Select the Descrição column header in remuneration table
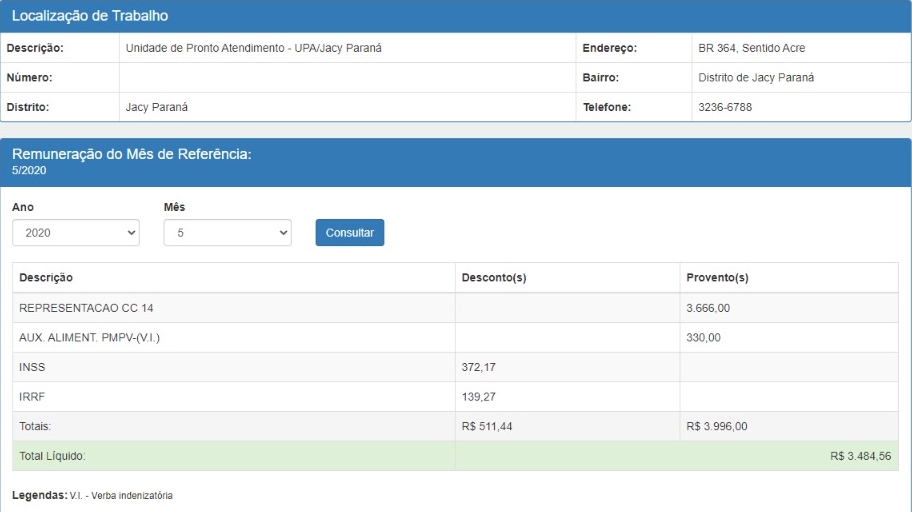Screen dimensions: 912x512 (46, 278)
